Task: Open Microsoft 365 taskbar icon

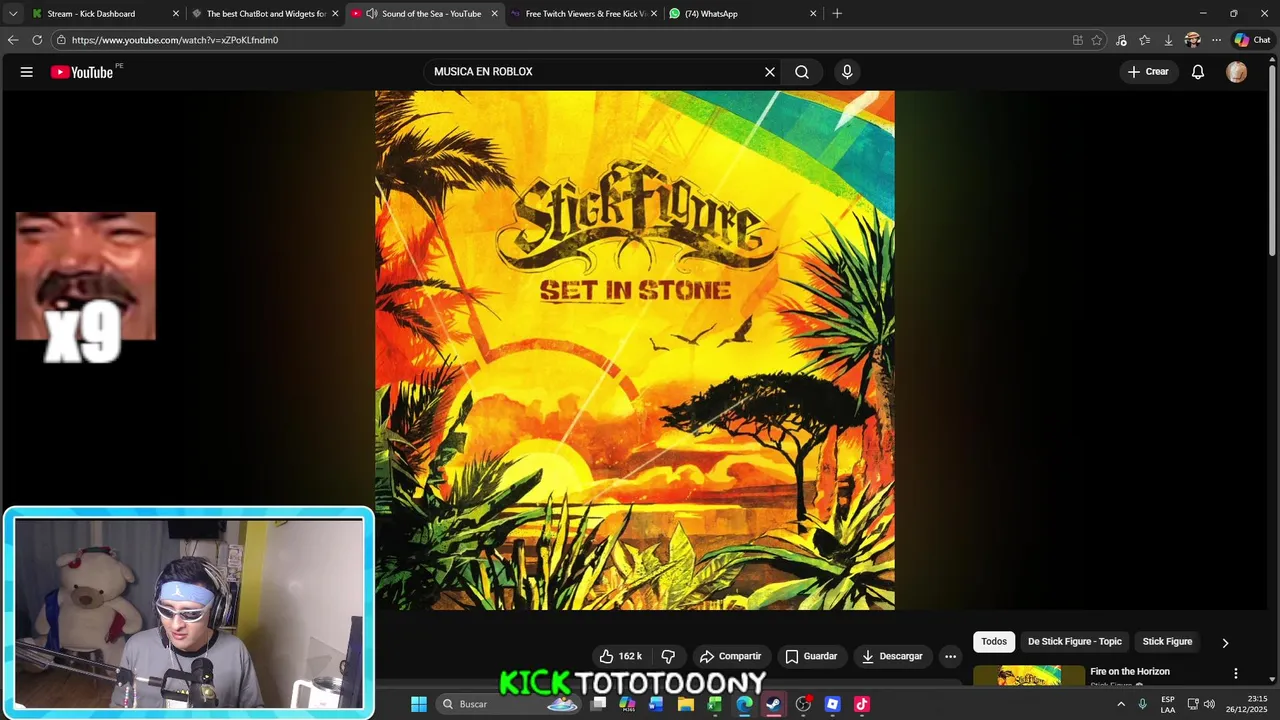Action: click(627, 704)
